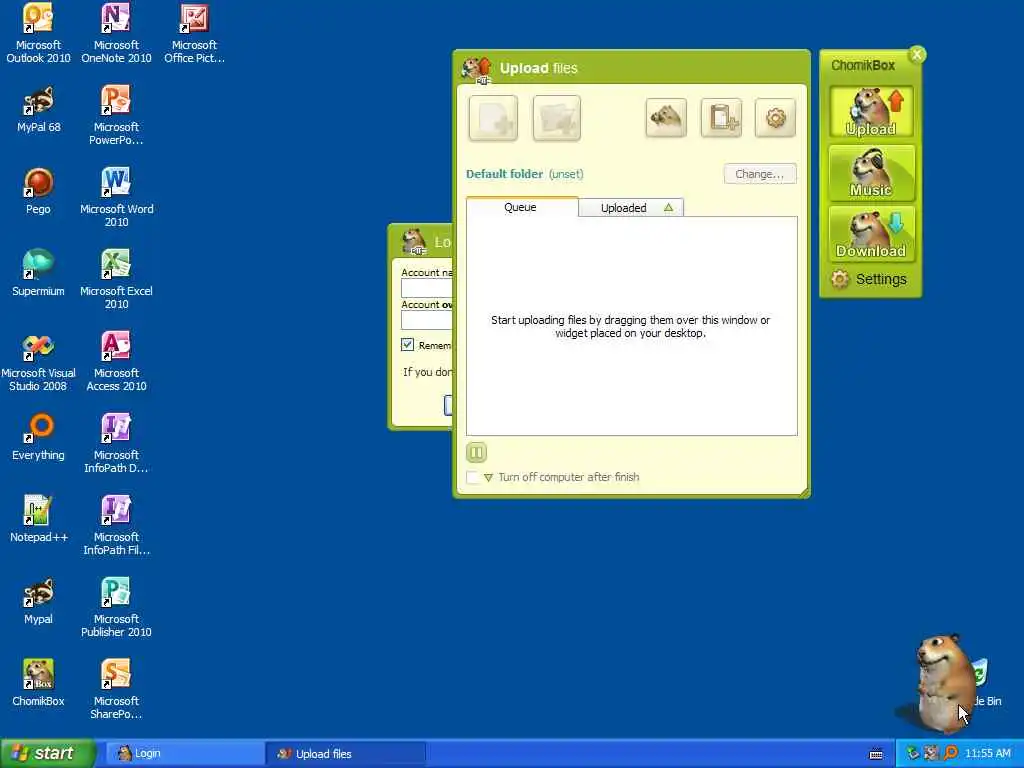The image size is (1024, 768).
Task: Open Pego desktop icon
Action: tap(38, 191)
